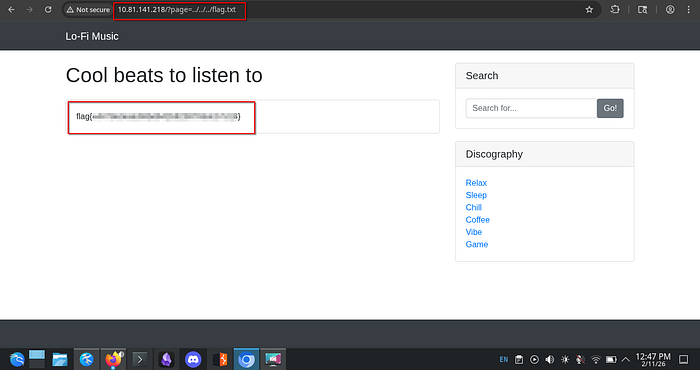Viewport: 700px width, 370px height.
Task: Click the browser forward arrow
Action: coord(29,9)
